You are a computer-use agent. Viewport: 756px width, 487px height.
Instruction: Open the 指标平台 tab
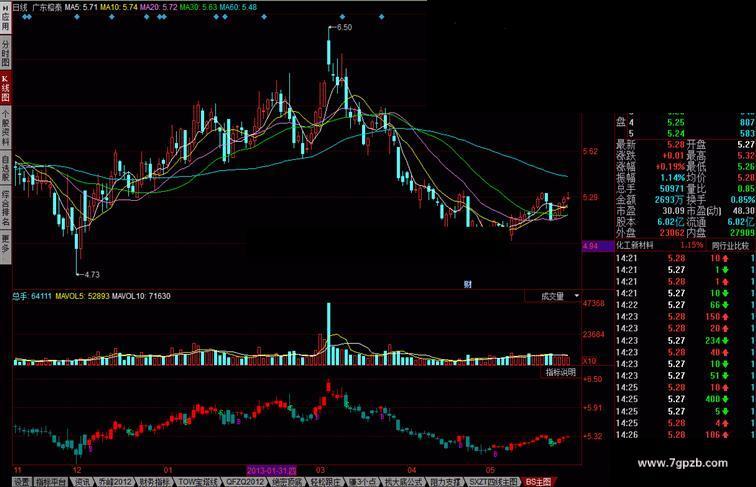tap(52, 482)
